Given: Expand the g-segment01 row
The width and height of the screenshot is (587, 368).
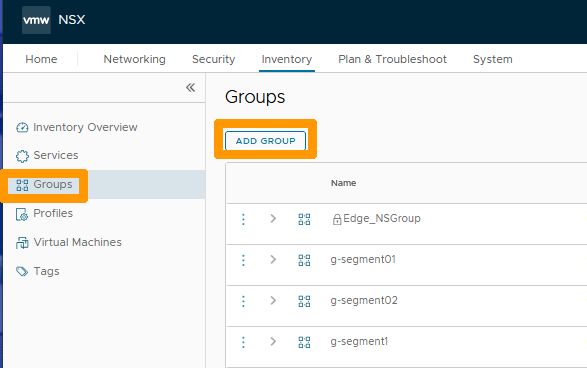Looking at the screenshot, I should pos(273,259).
